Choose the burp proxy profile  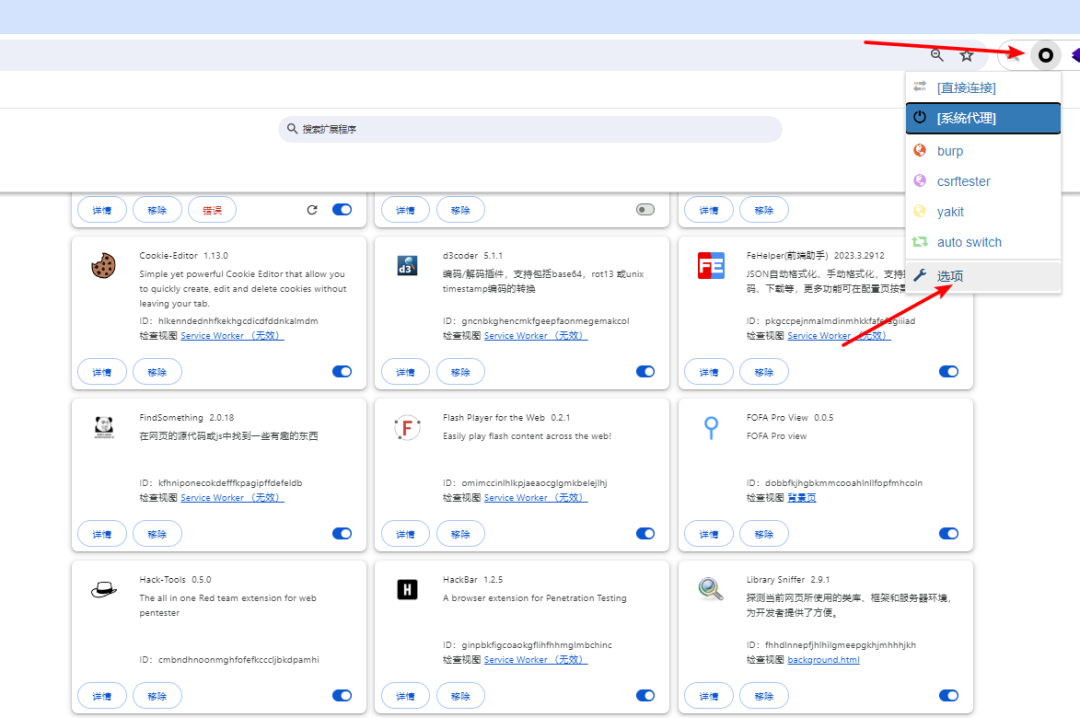(983, 151)
